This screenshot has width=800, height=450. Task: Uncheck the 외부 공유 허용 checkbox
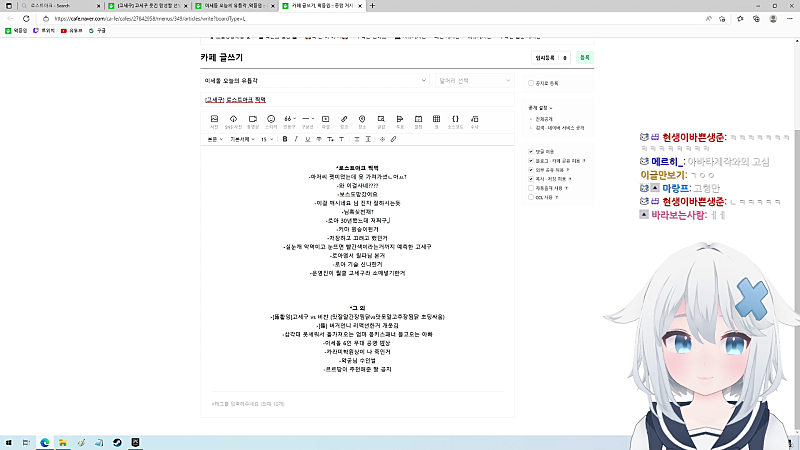531,170
